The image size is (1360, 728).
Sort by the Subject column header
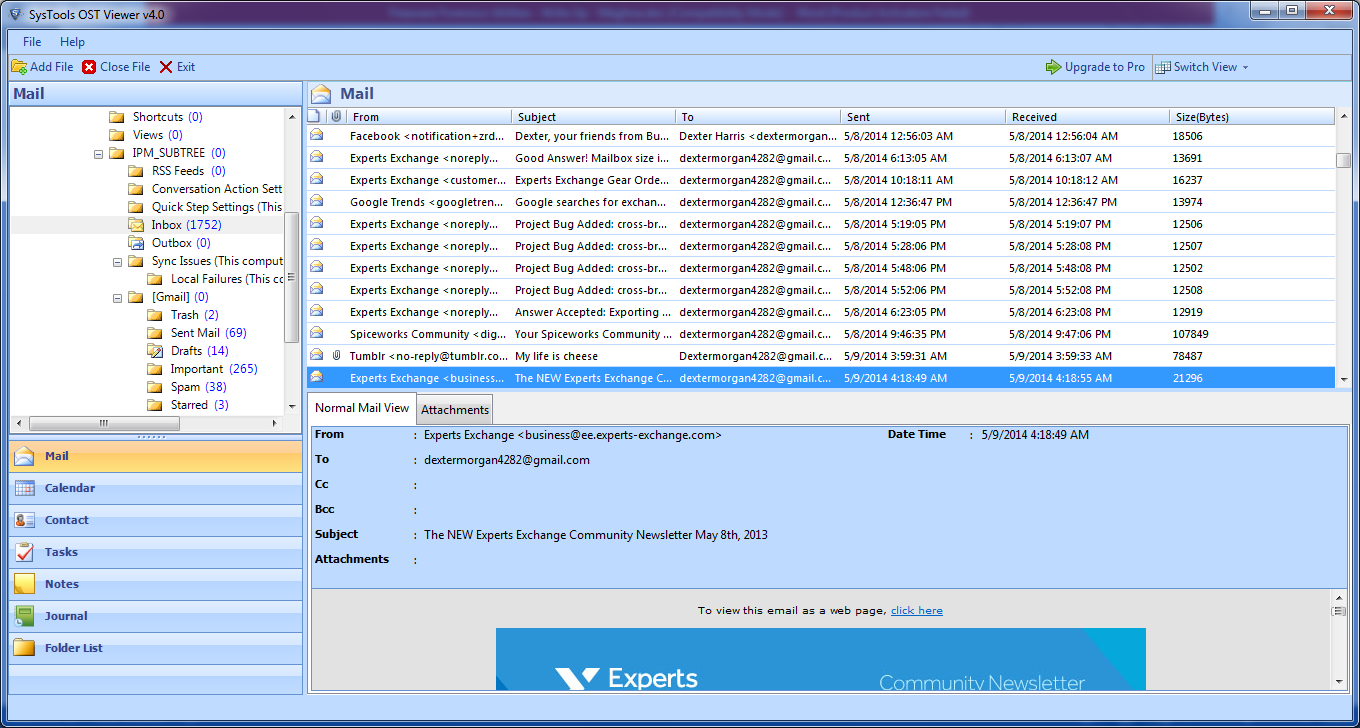(594, 117)
